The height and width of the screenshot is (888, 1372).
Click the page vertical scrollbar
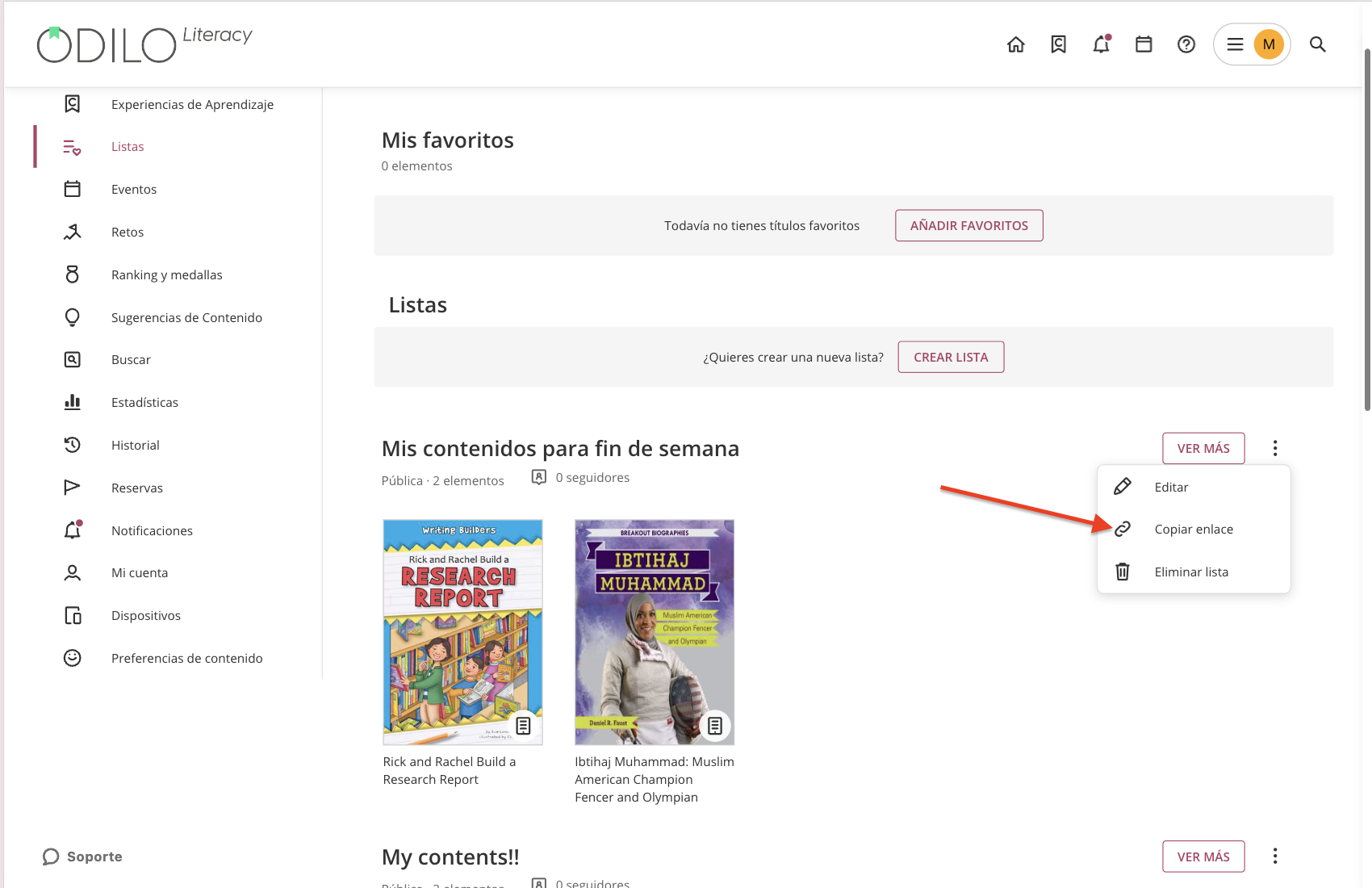[1366, 230]
